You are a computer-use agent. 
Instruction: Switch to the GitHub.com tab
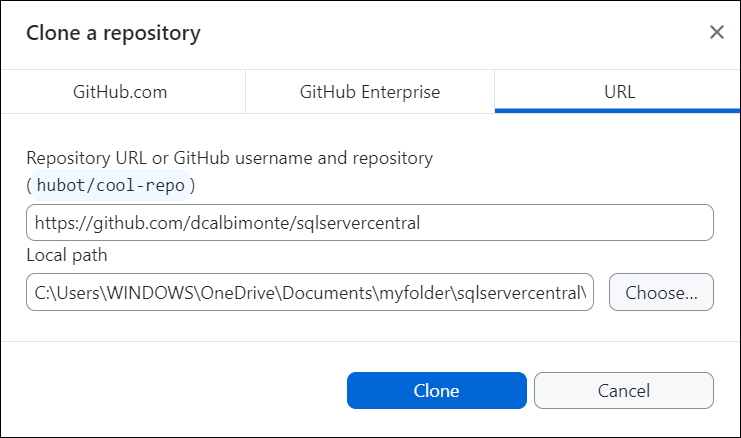coord(120,92)
